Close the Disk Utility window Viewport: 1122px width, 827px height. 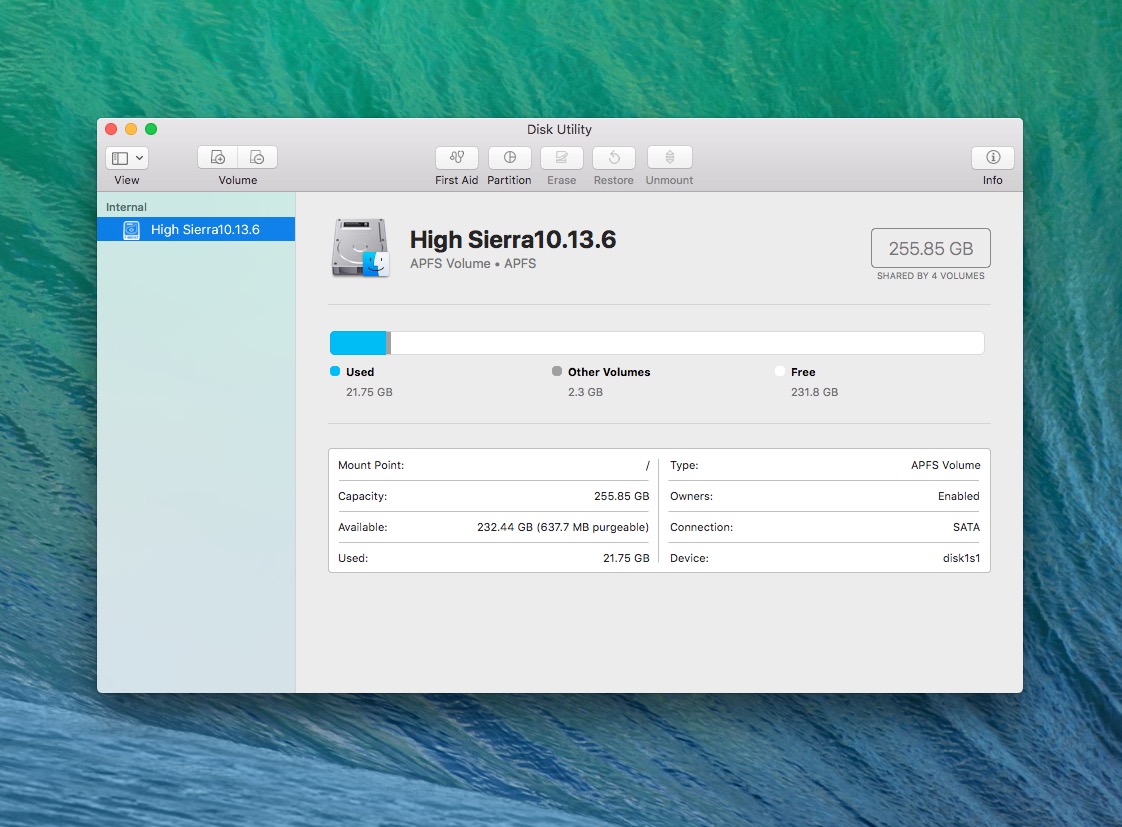111,129
